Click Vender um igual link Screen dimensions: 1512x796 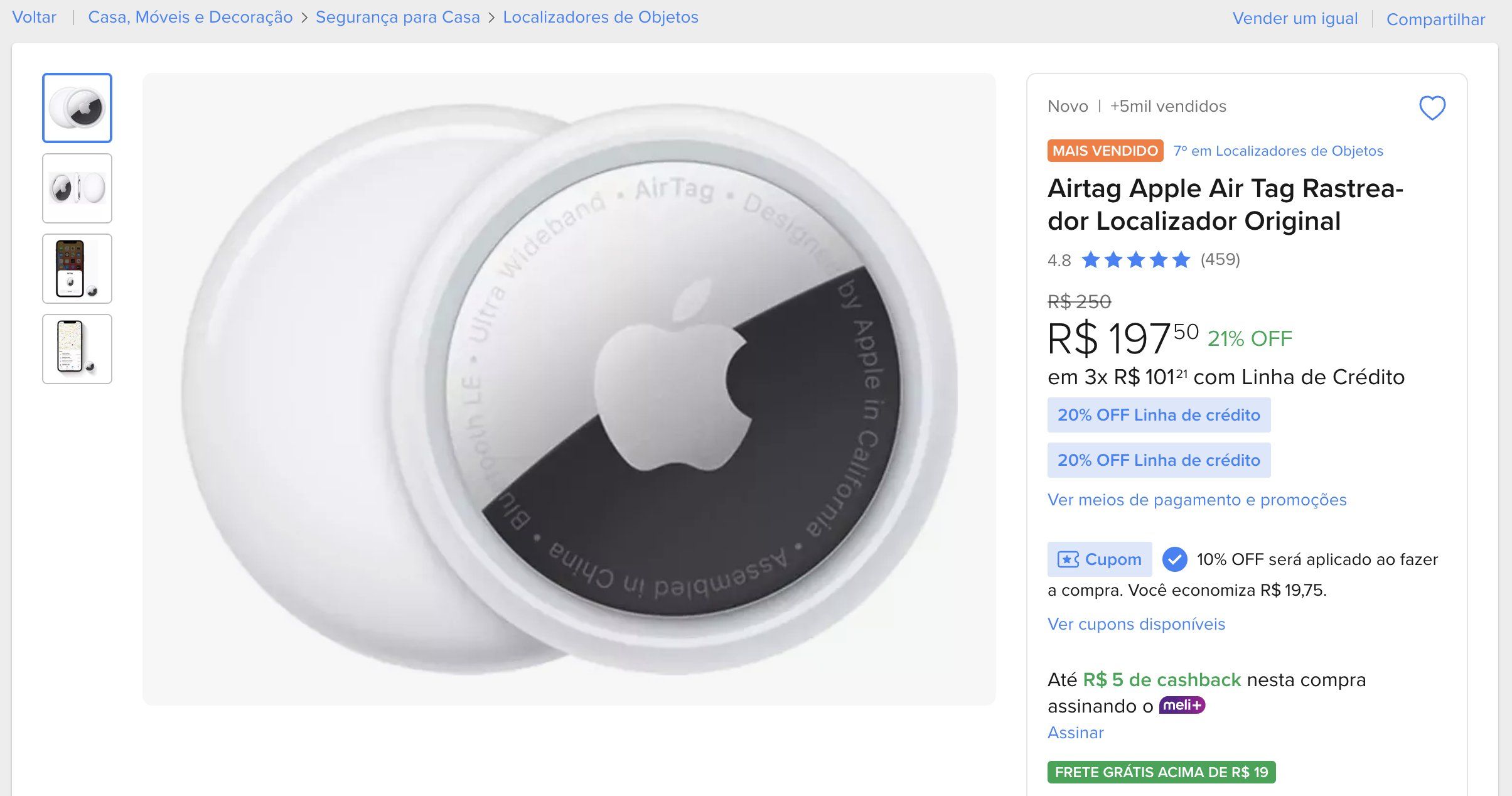pyautogui.click(x=1295, y=18)
